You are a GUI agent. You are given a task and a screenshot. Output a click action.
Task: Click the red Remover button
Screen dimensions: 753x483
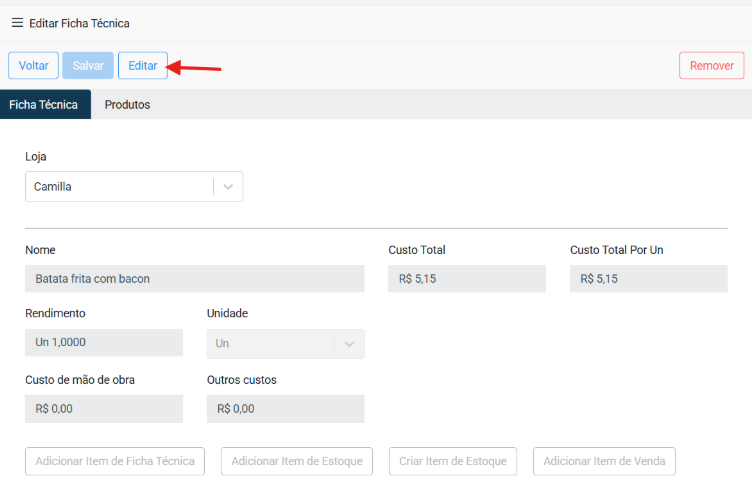[x=711, y=66]
